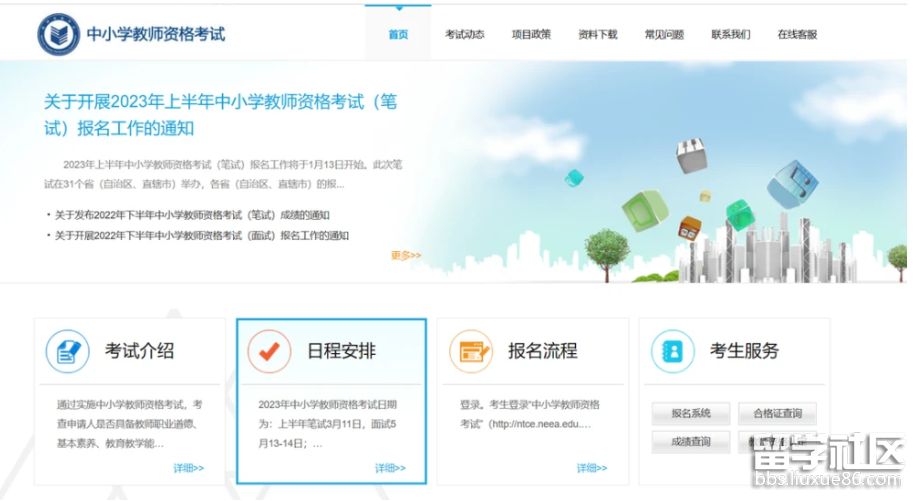The width and height of the screenshot is (918, 501).
Task: Click 详细>> under the 日程安排 card
Action: [x=390, y=468]
